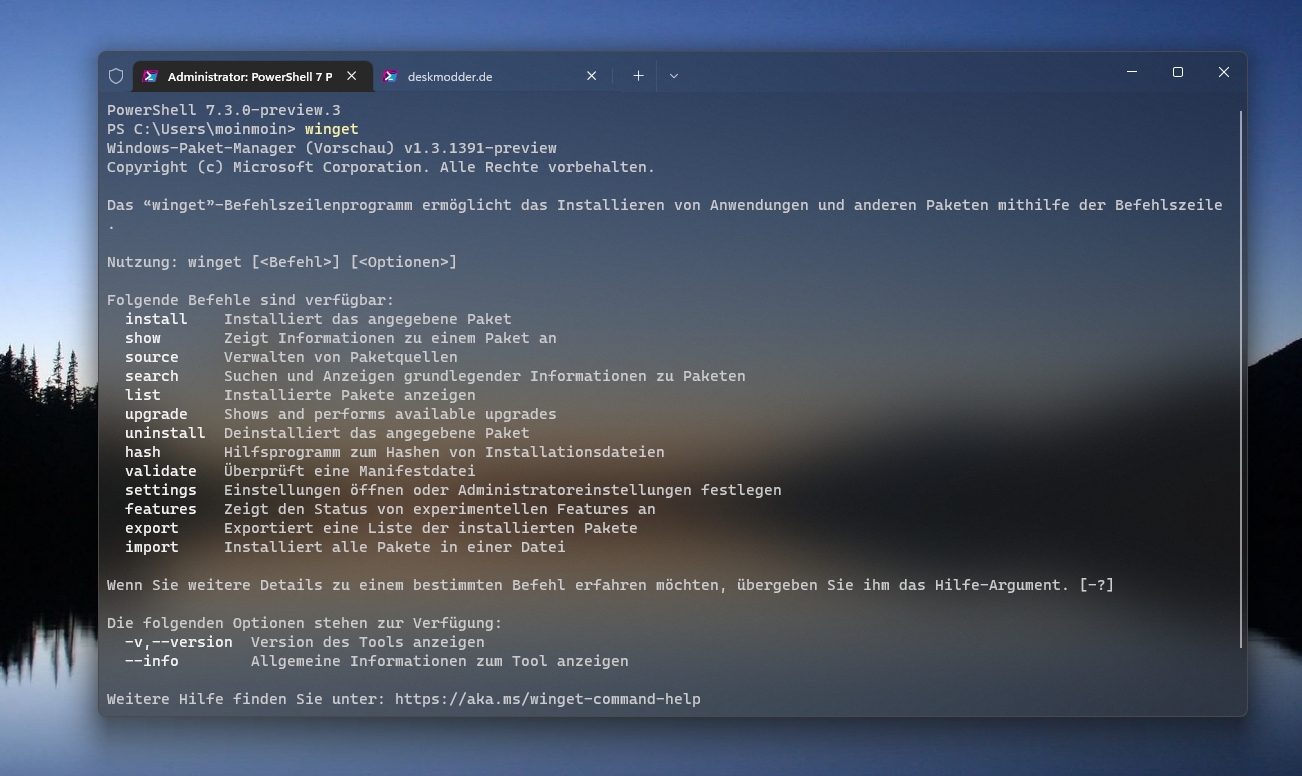Click 'Verwalten von Paketquellen' description

click(x=341, y=357)
